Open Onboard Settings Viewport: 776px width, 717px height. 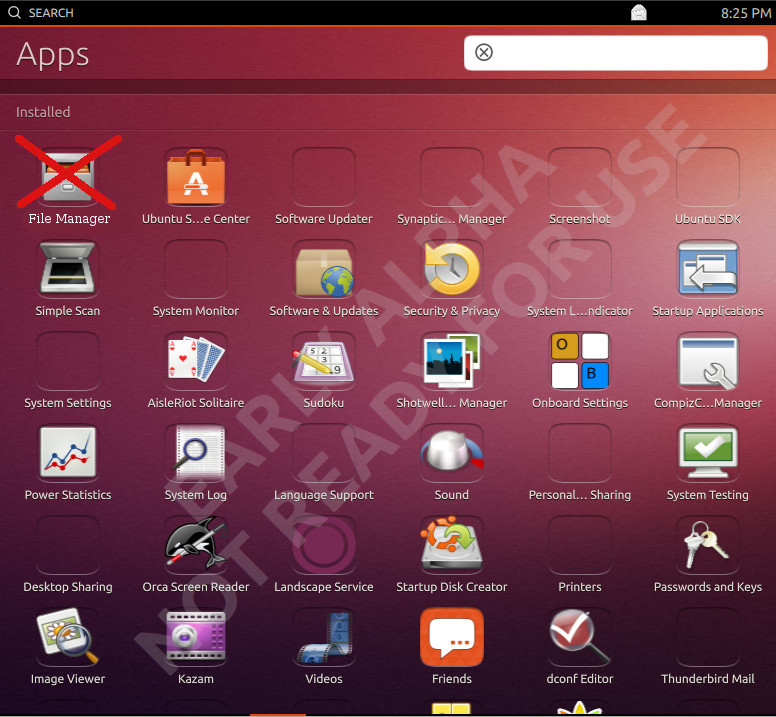pyautogui.click(x=580, y=361)
